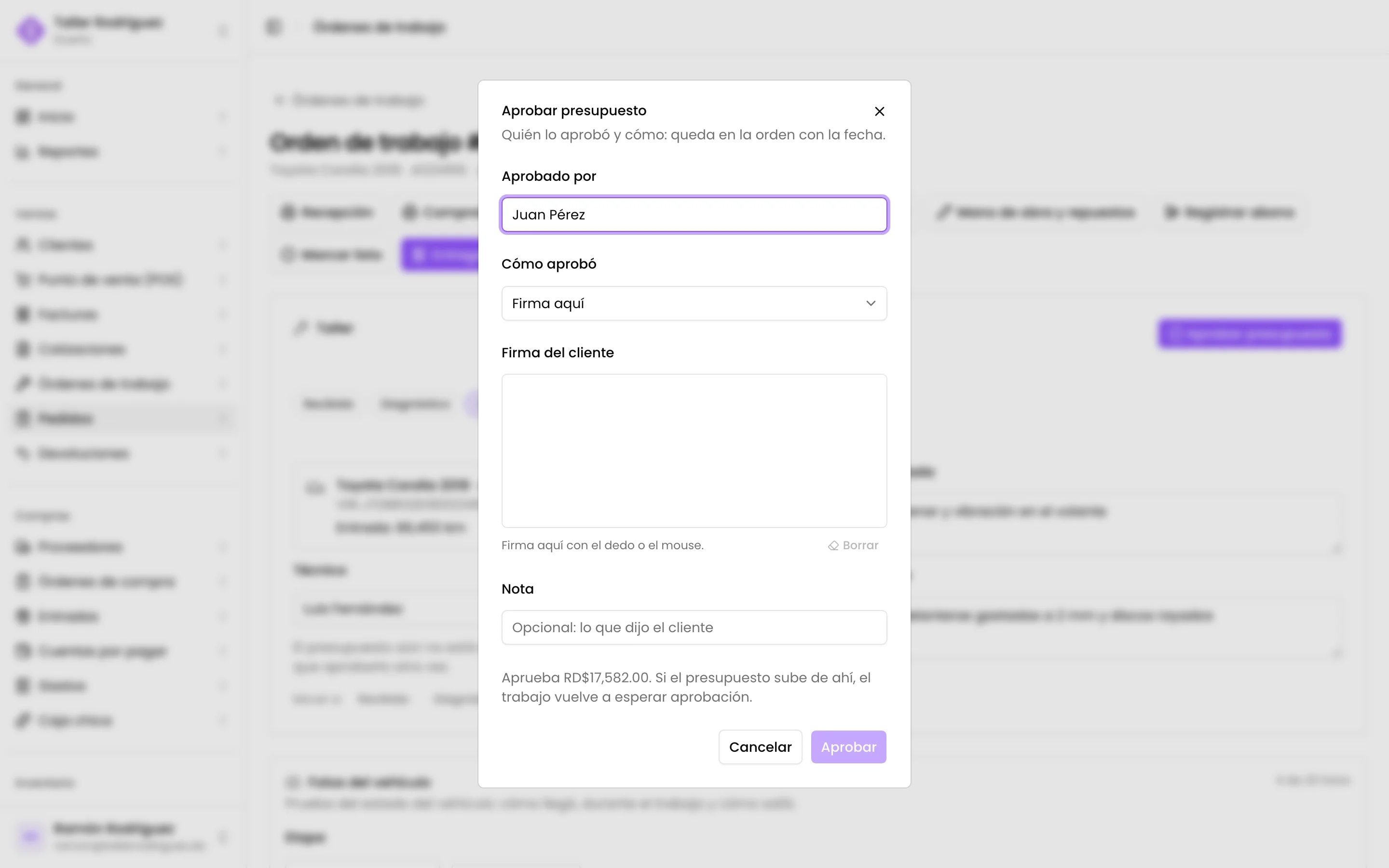The height and width of the screenshot is (868, 1389).
Task: Cancel the budget approval
Action: point(760,747)
